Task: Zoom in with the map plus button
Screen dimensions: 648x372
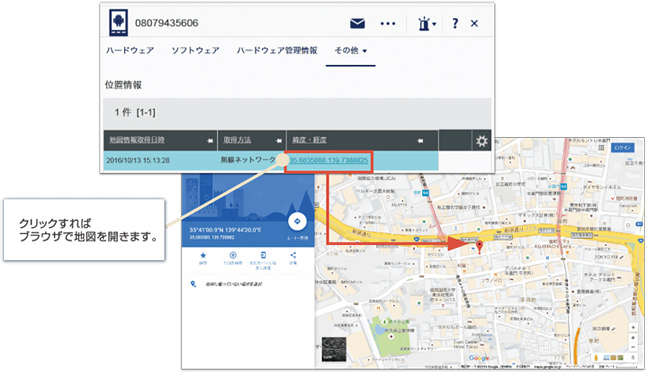Action: coord(633,338)
